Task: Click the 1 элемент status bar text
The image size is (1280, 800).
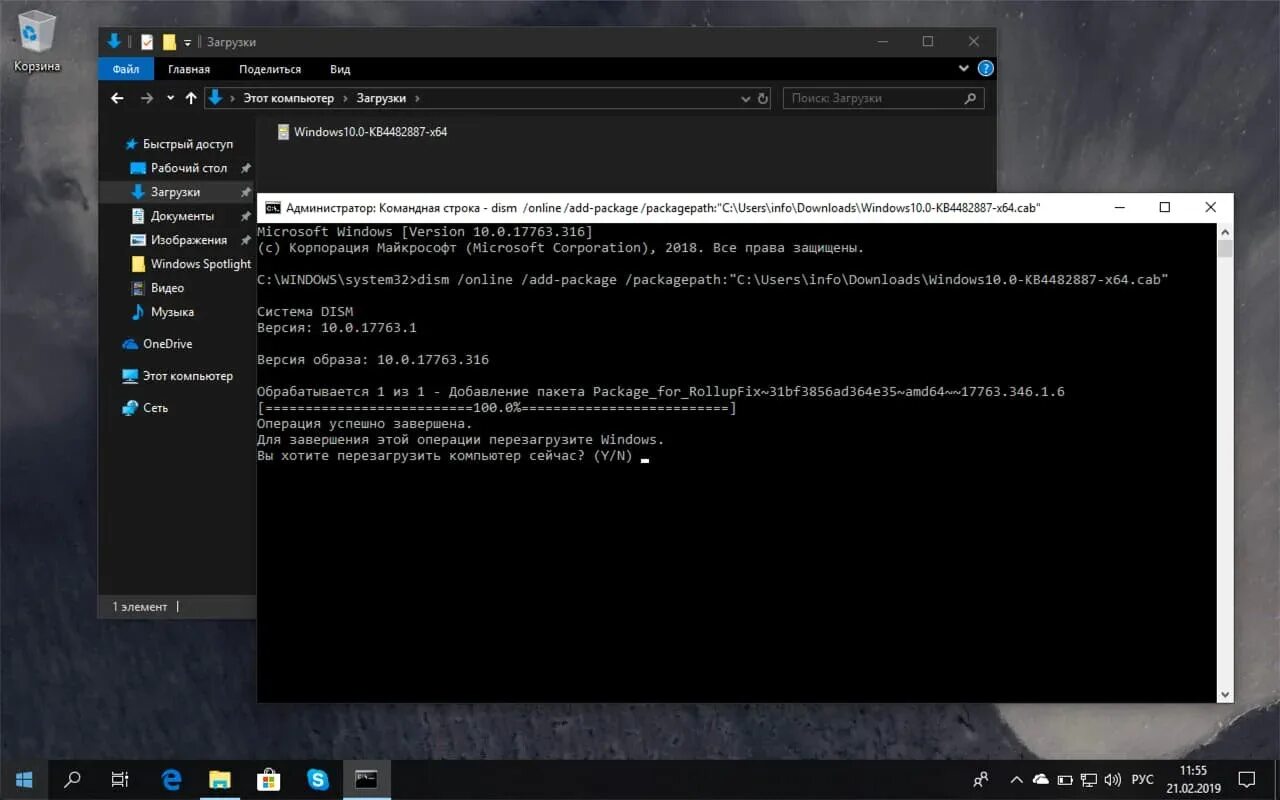Action: click(140, 607)
